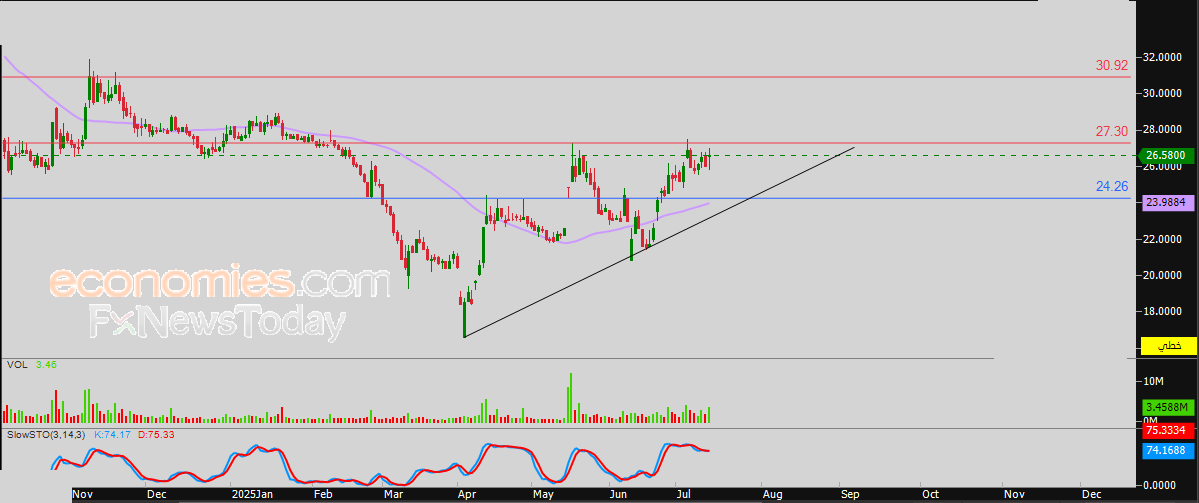
Task: Click the Nov label at time axis start
Action: click(x=83, y=495)
